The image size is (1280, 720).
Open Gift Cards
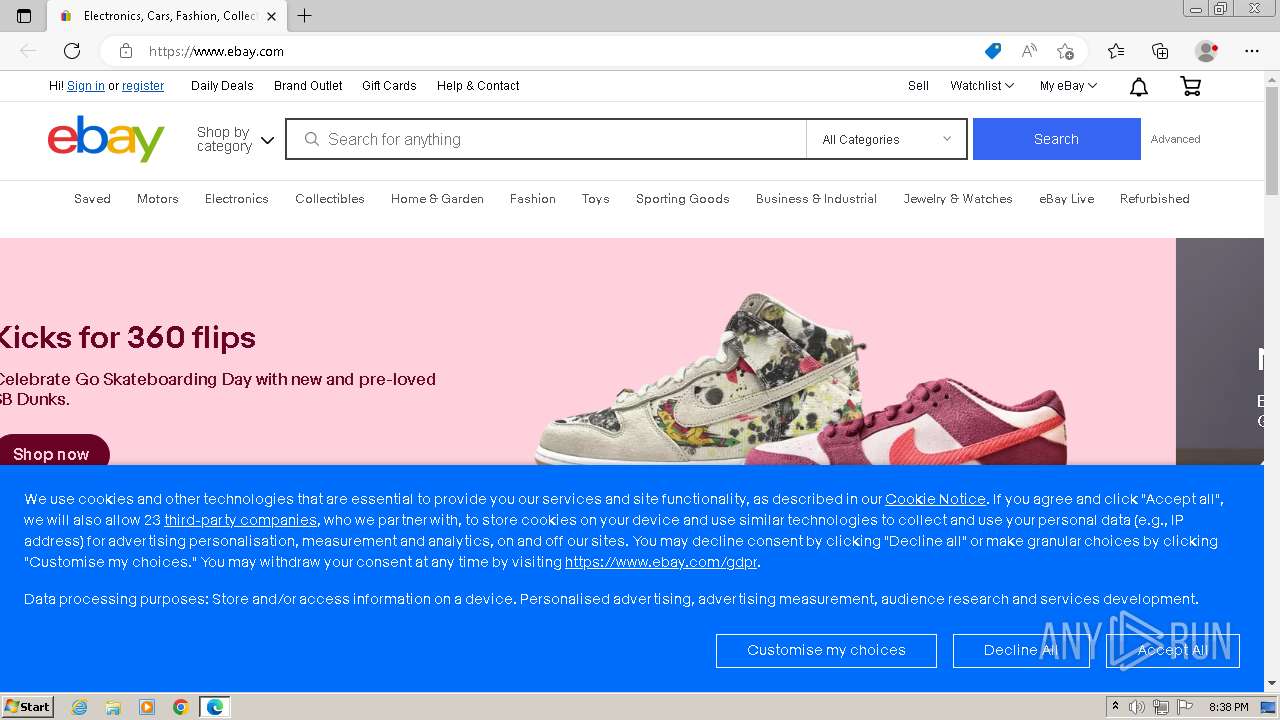(x=389, y=86)
